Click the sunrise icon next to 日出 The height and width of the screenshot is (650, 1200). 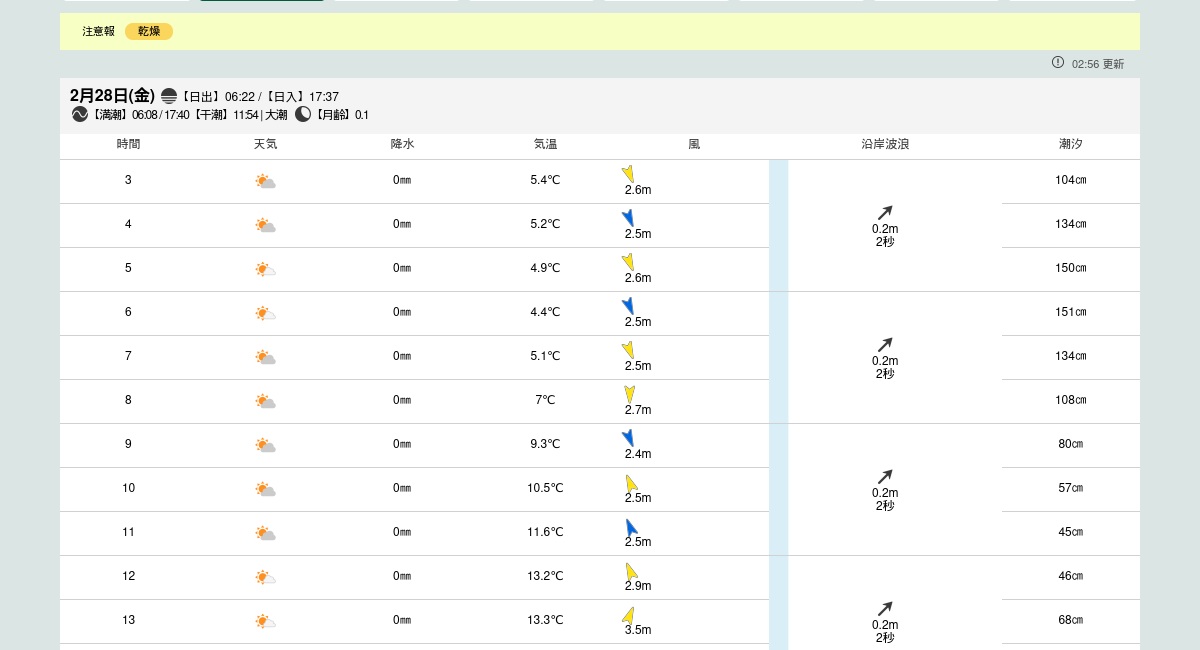point(169,96)
